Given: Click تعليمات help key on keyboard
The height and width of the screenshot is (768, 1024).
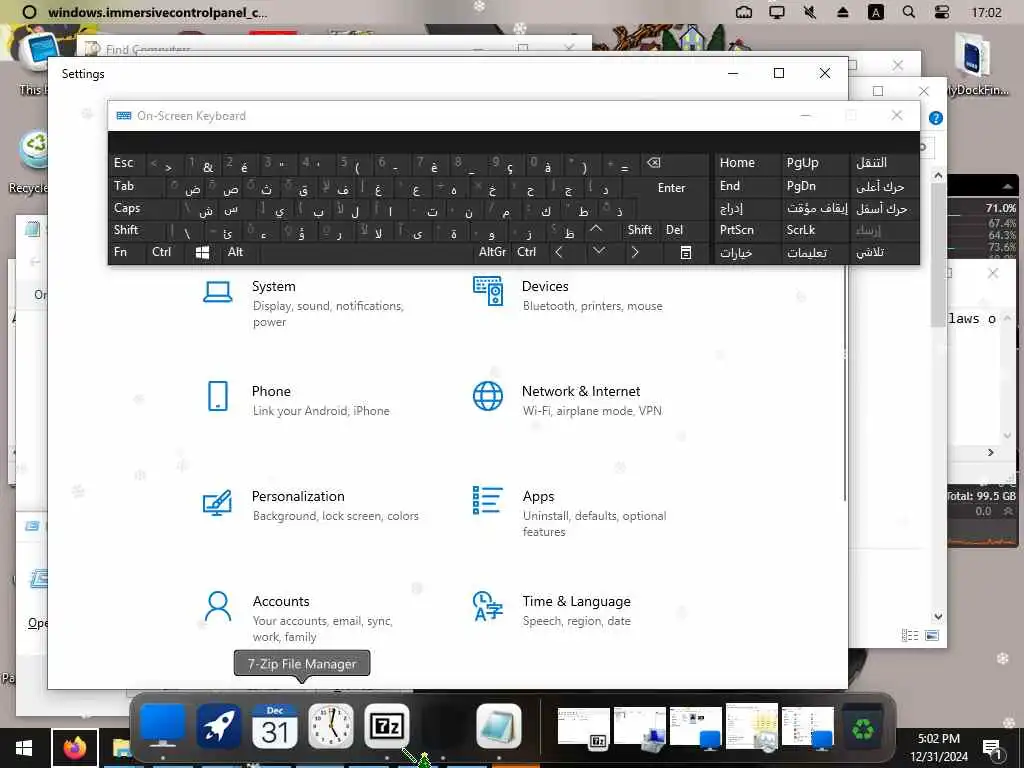Looking at the screenshot, I should (x=814, y=253).
